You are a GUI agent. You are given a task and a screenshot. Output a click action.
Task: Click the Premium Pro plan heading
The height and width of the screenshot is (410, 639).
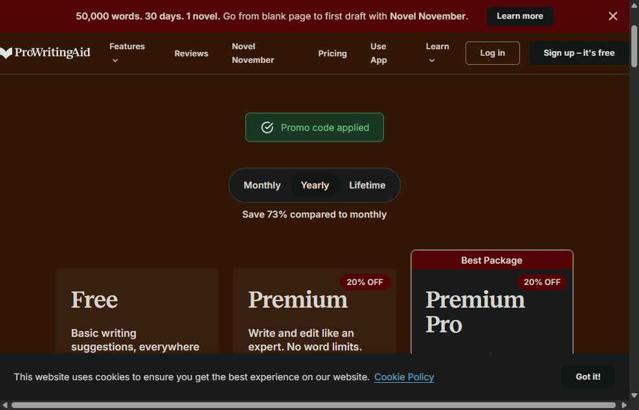point(475,312)
